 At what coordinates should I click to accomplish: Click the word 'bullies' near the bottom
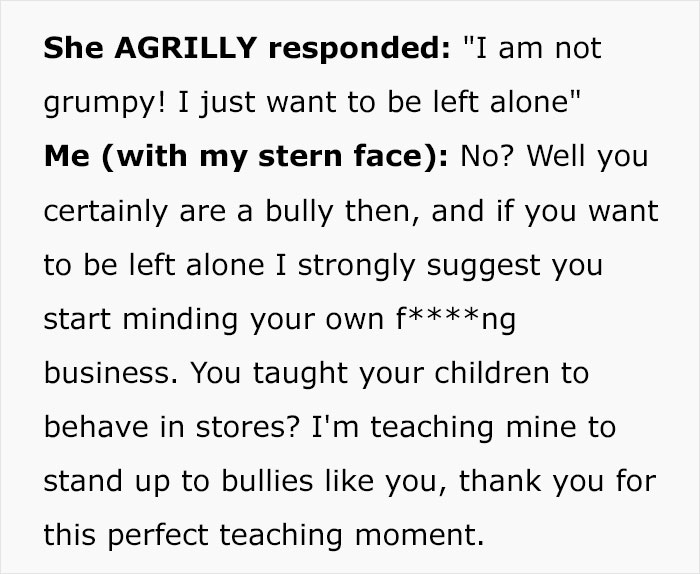pyautogui.click(x=267, y=481)
